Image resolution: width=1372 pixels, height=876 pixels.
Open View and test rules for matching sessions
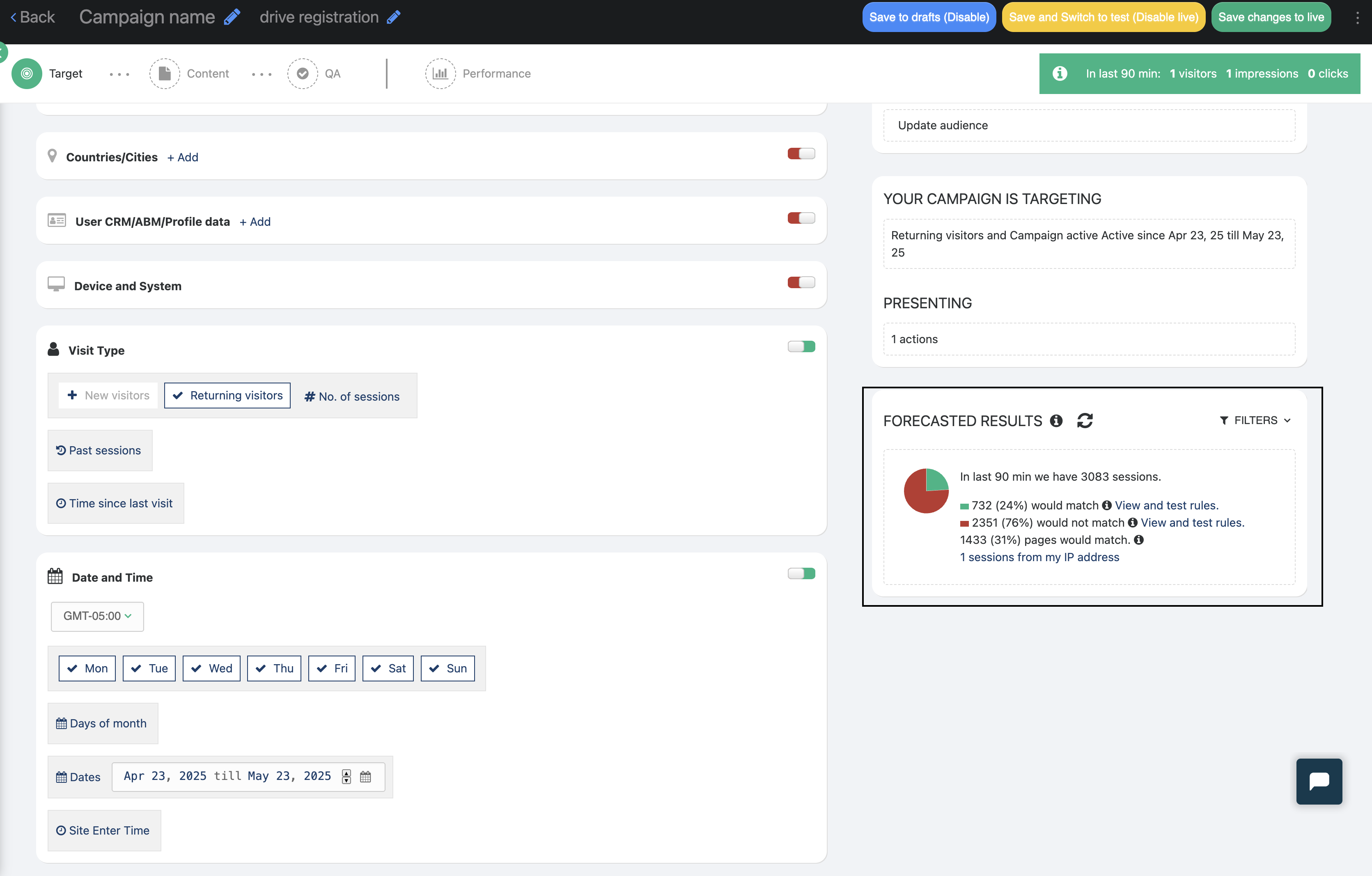pyautogui.click(x=1166, y=505)
